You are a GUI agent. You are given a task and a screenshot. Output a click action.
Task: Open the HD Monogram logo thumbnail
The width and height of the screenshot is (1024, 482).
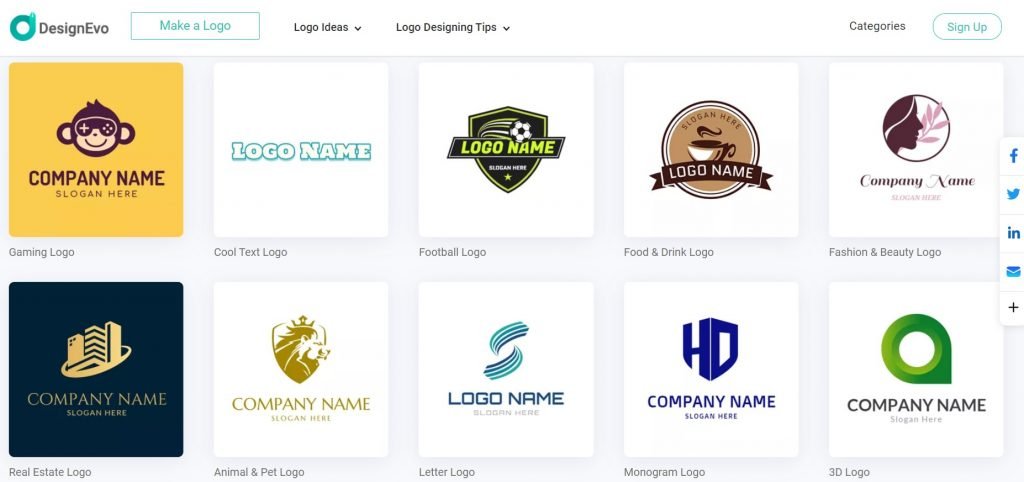pyautogui.click(x=711, y=369)
